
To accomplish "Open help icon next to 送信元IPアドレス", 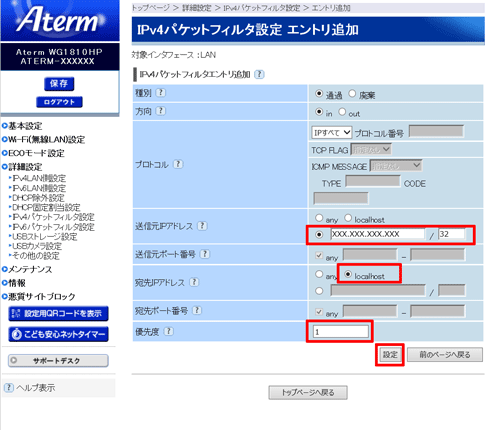I will coord(202,226).
